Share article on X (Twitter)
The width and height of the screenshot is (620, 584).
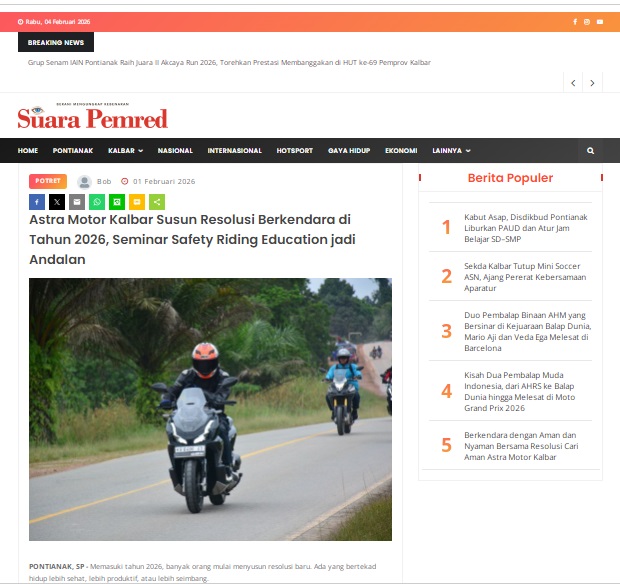[57, 202]
